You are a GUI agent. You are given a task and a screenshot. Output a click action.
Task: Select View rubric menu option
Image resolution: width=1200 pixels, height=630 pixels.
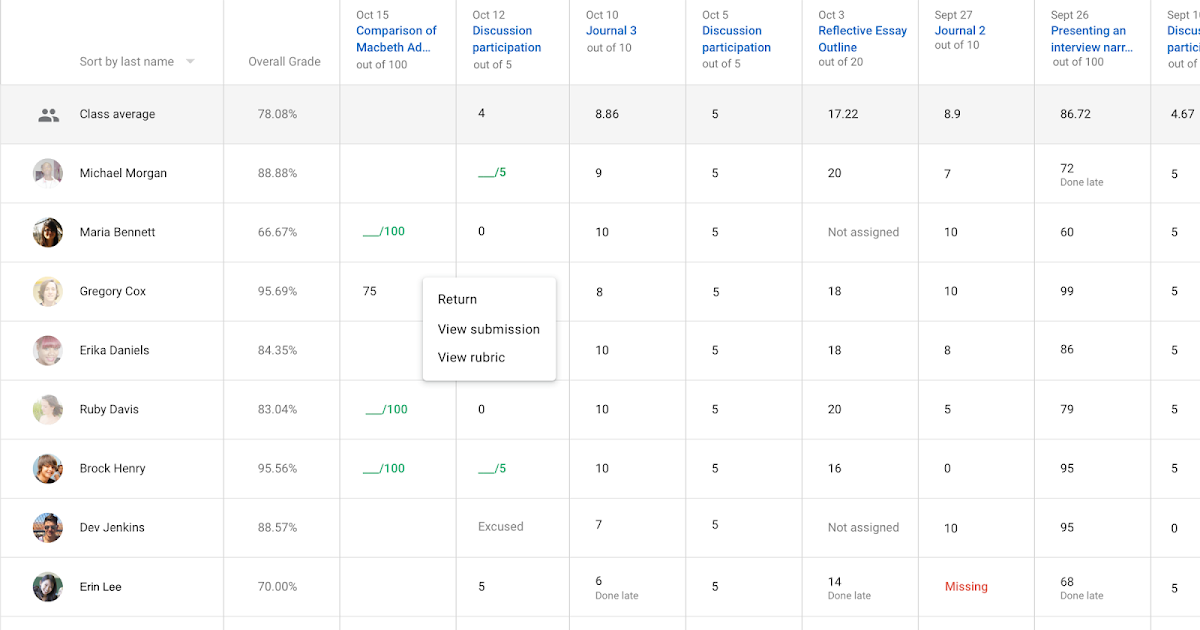click(471, 357)
